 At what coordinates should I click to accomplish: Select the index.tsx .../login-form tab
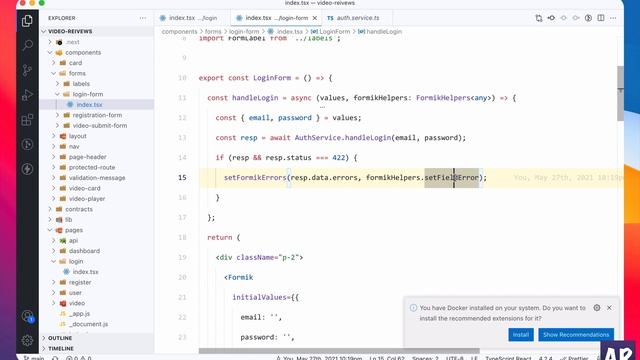276,18
